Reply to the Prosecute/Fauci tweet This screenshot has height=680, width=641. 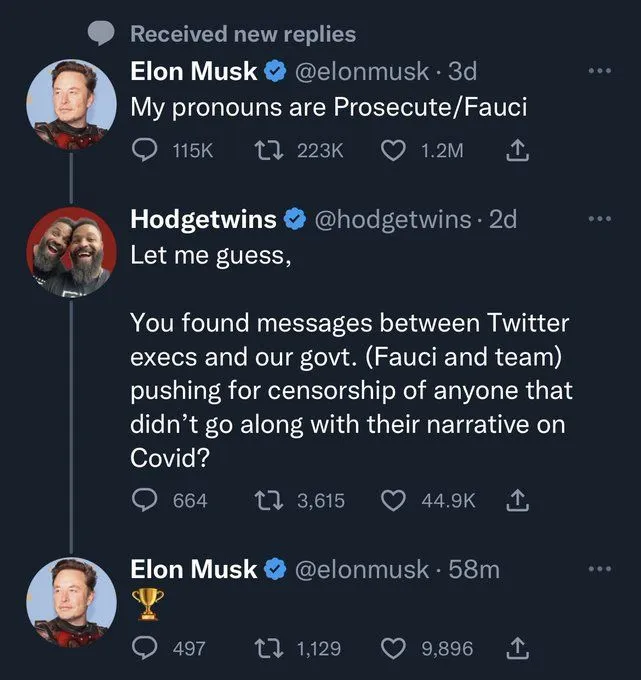click(x=144, y=150)
